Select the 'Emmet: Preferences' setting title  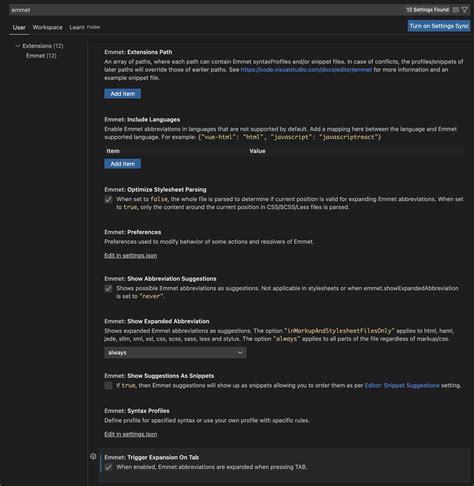133,232
